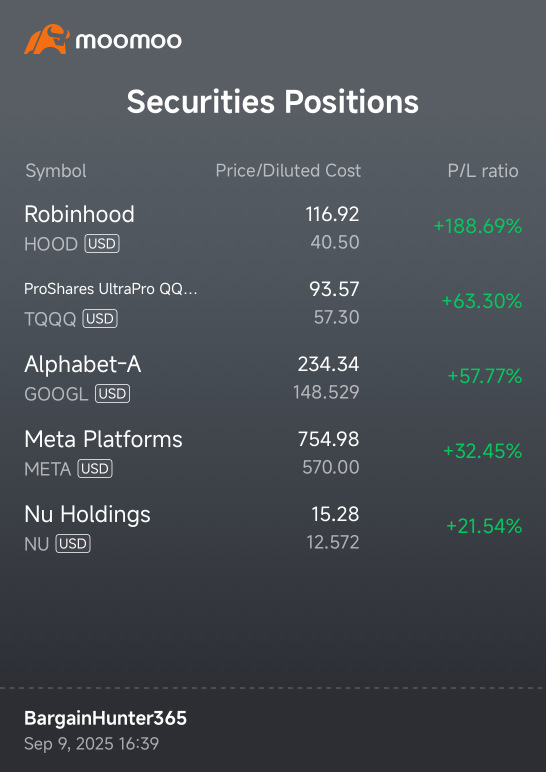
Task: Select the Price/Diluted Cost column header
Action: coord(288,171)
